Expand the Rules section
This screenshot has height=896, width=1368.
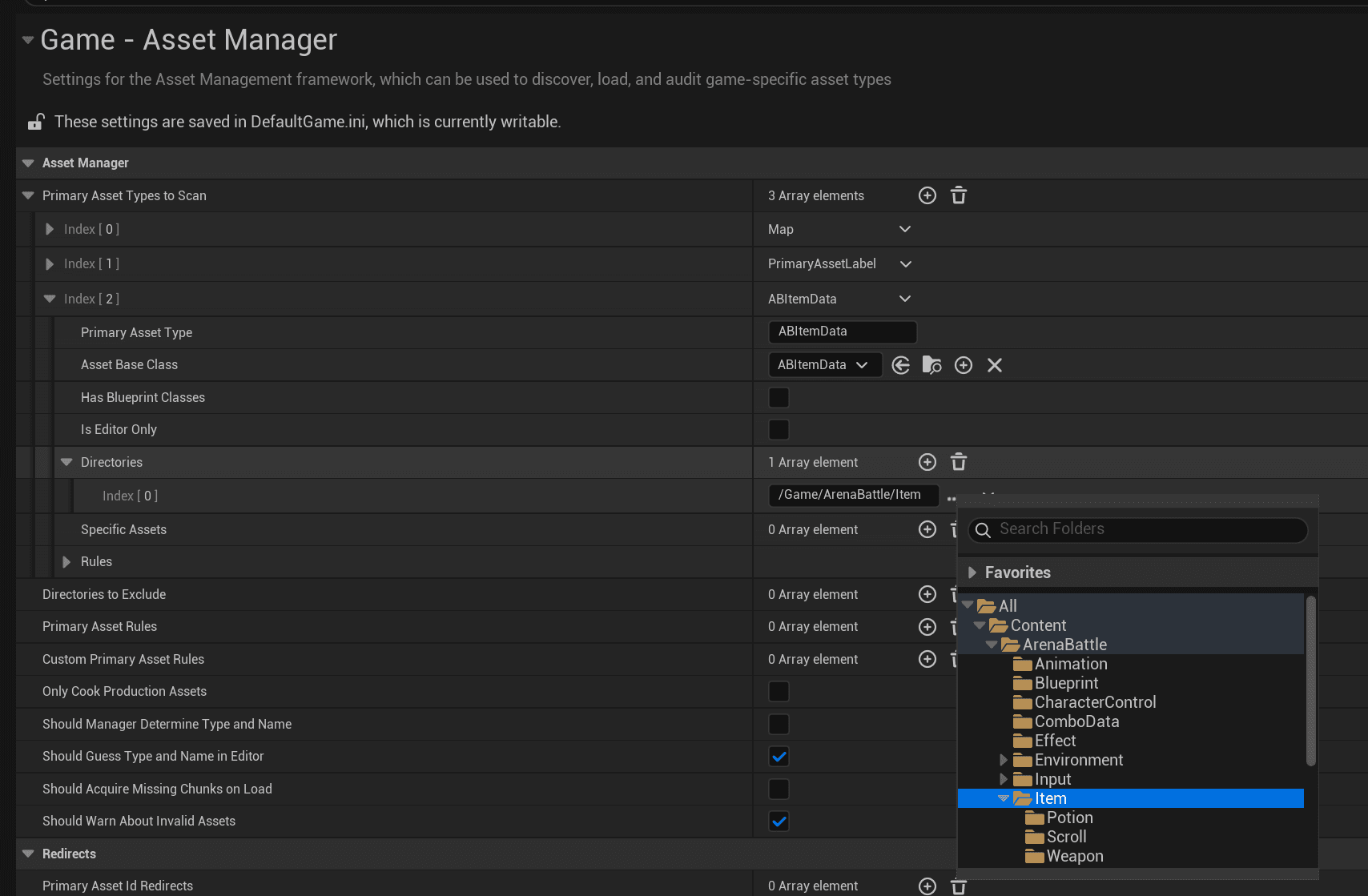click(66, 562)
